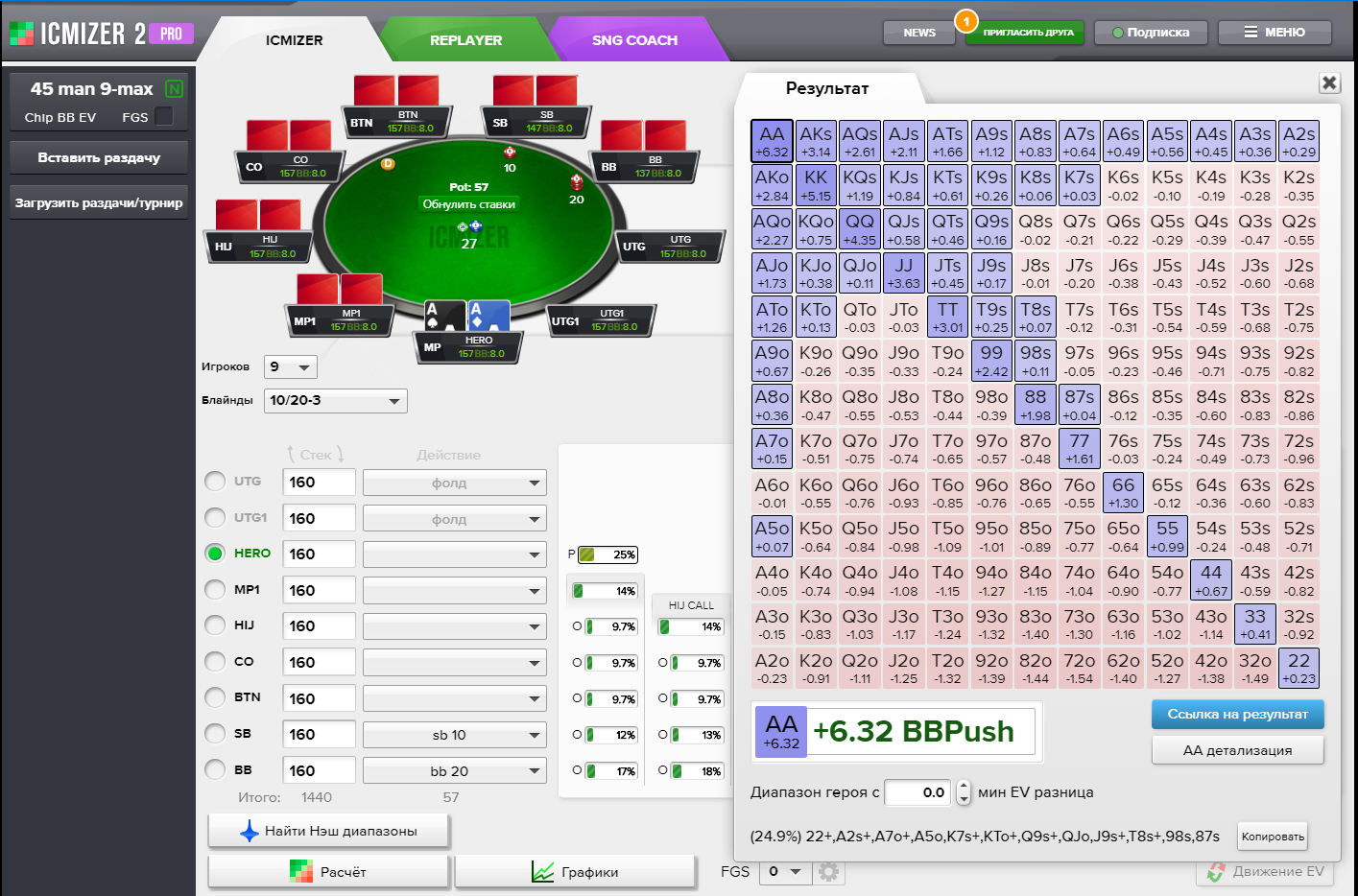Click the мин EV разница input field
1358x896 pixels.
click(917, 792)
